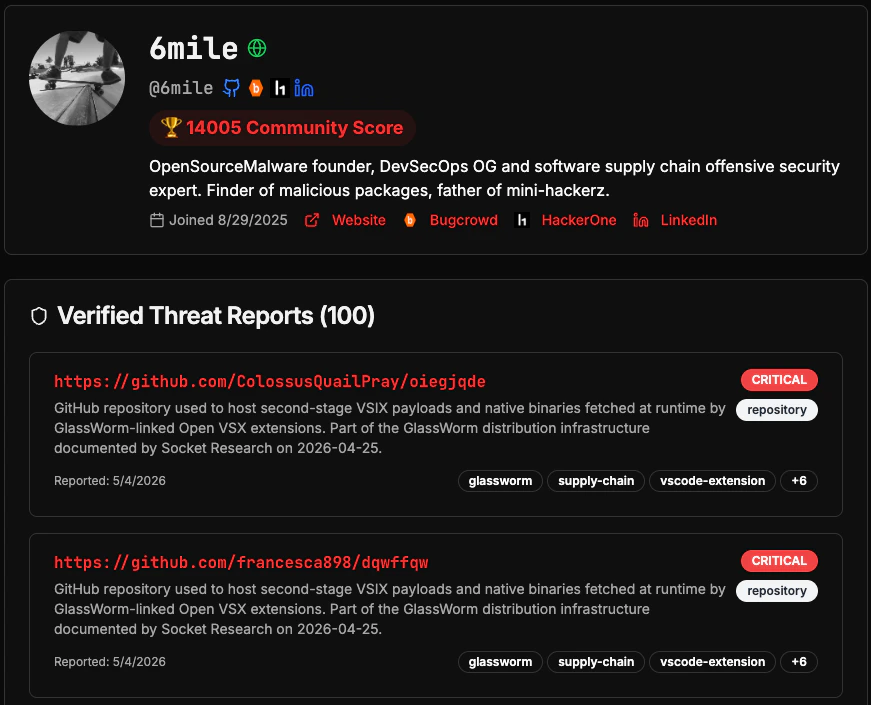Open the orange Bugcrowd icon beside @6mile handle
This screenshot has height=705, width=871.
click(x=256, y=88)
